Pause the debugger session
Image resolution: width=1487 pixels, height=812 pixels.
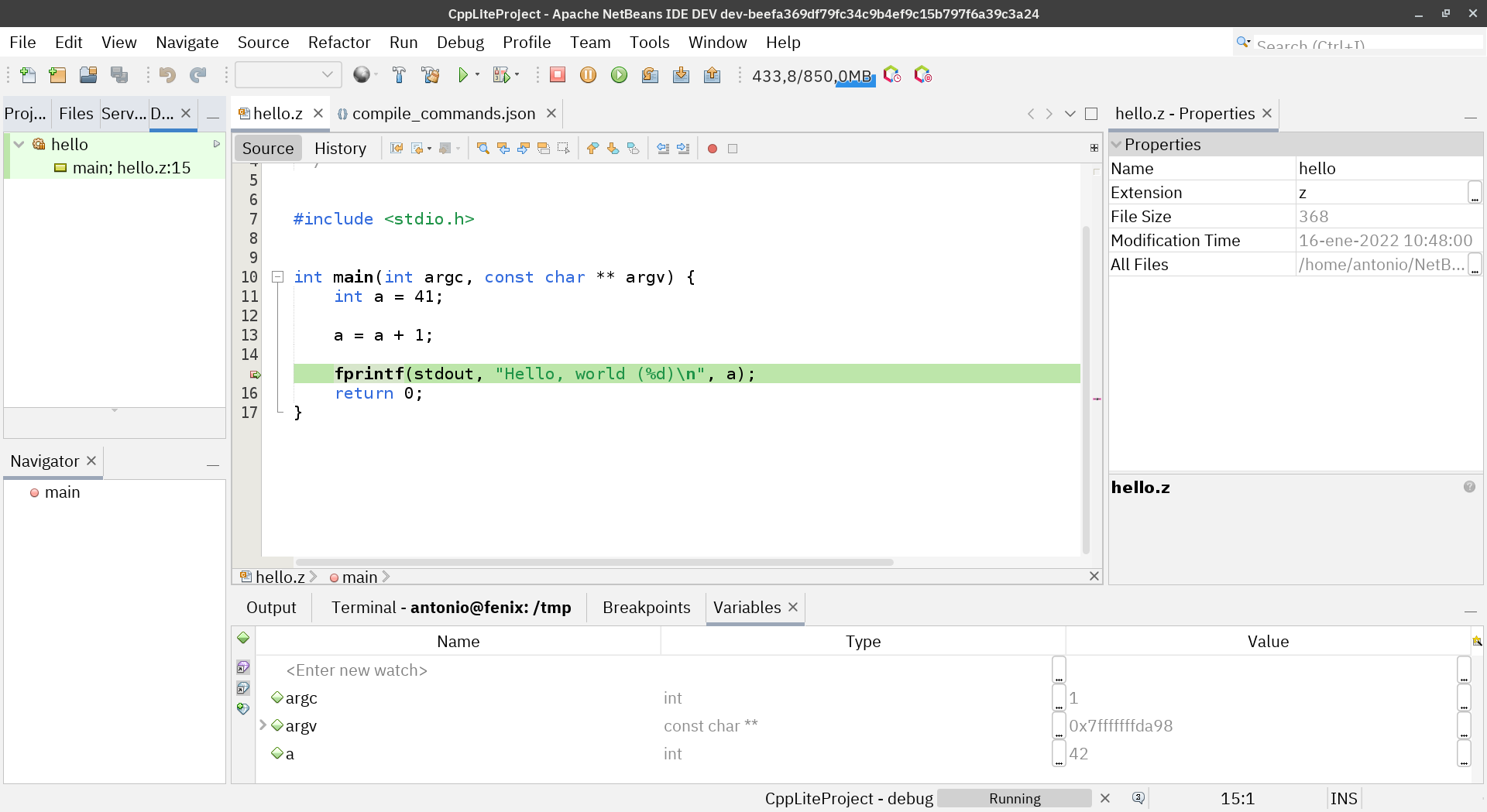pos(588,75)
